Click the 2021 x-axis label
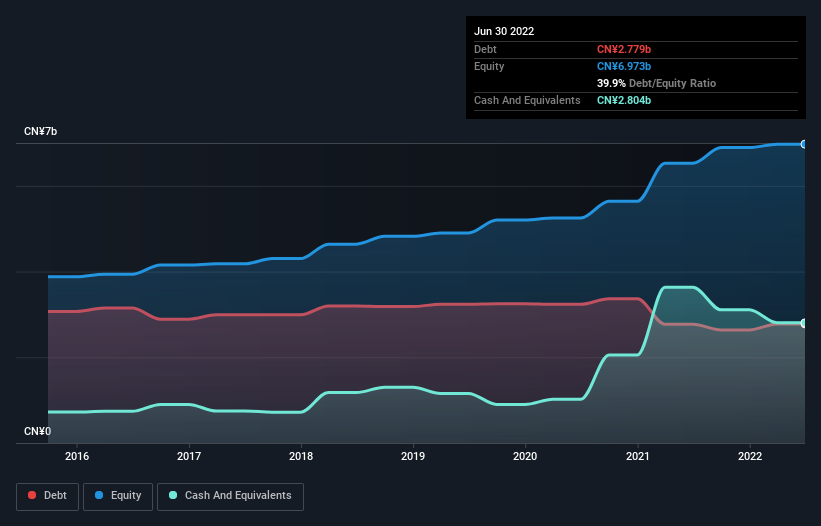Screen dimensions: 821x526 638,456
